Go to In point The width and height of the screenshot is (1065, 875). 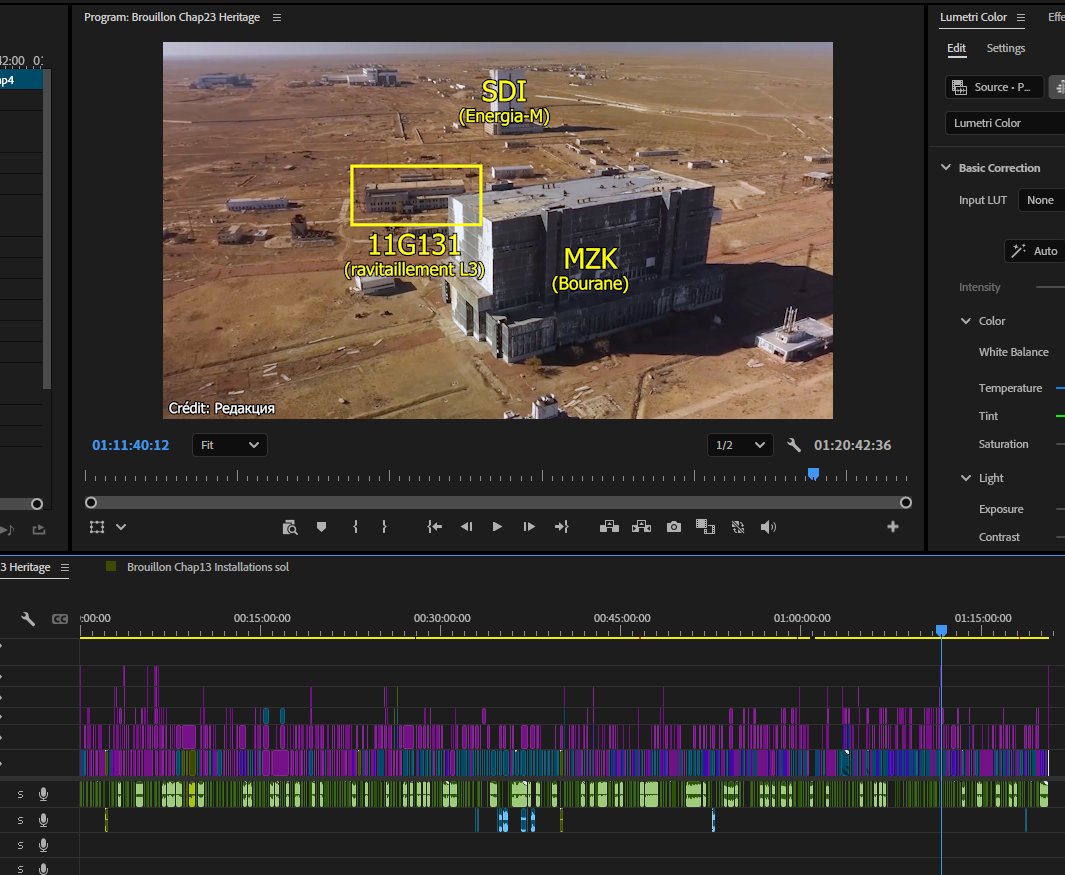pos(435,527)
